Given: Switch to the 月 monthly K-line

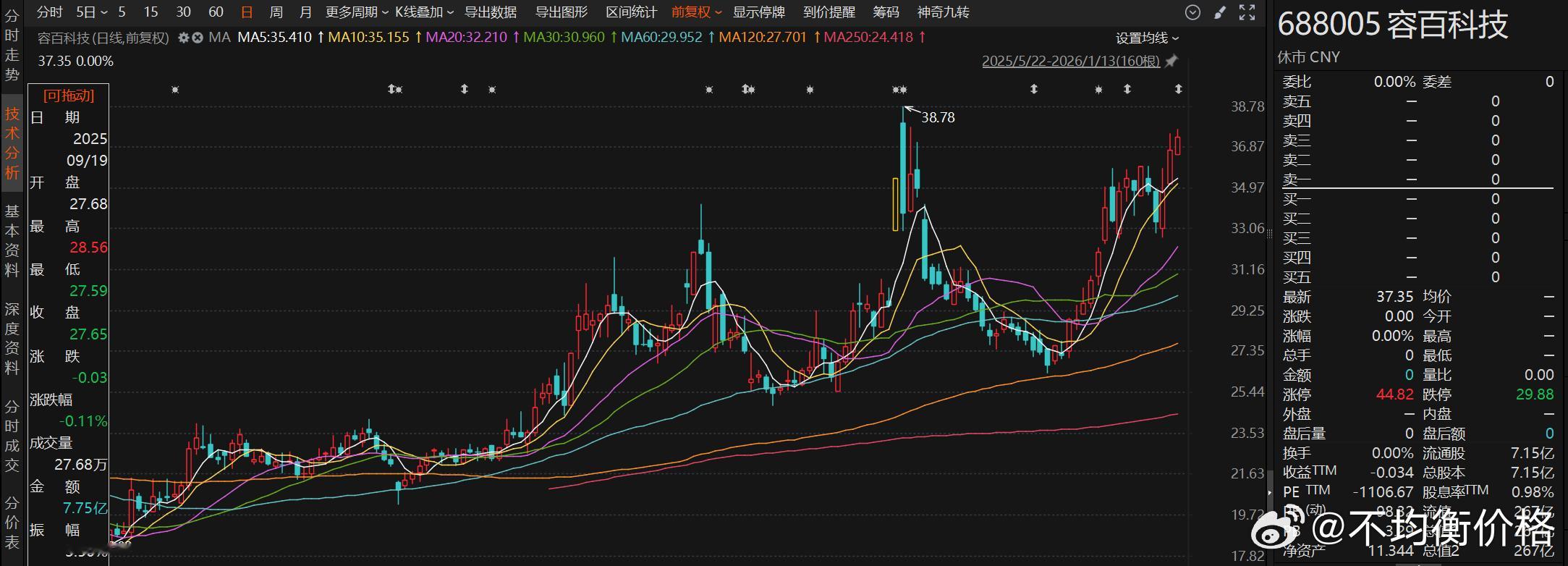Looking at the screenshot, I should pos(305,12).
